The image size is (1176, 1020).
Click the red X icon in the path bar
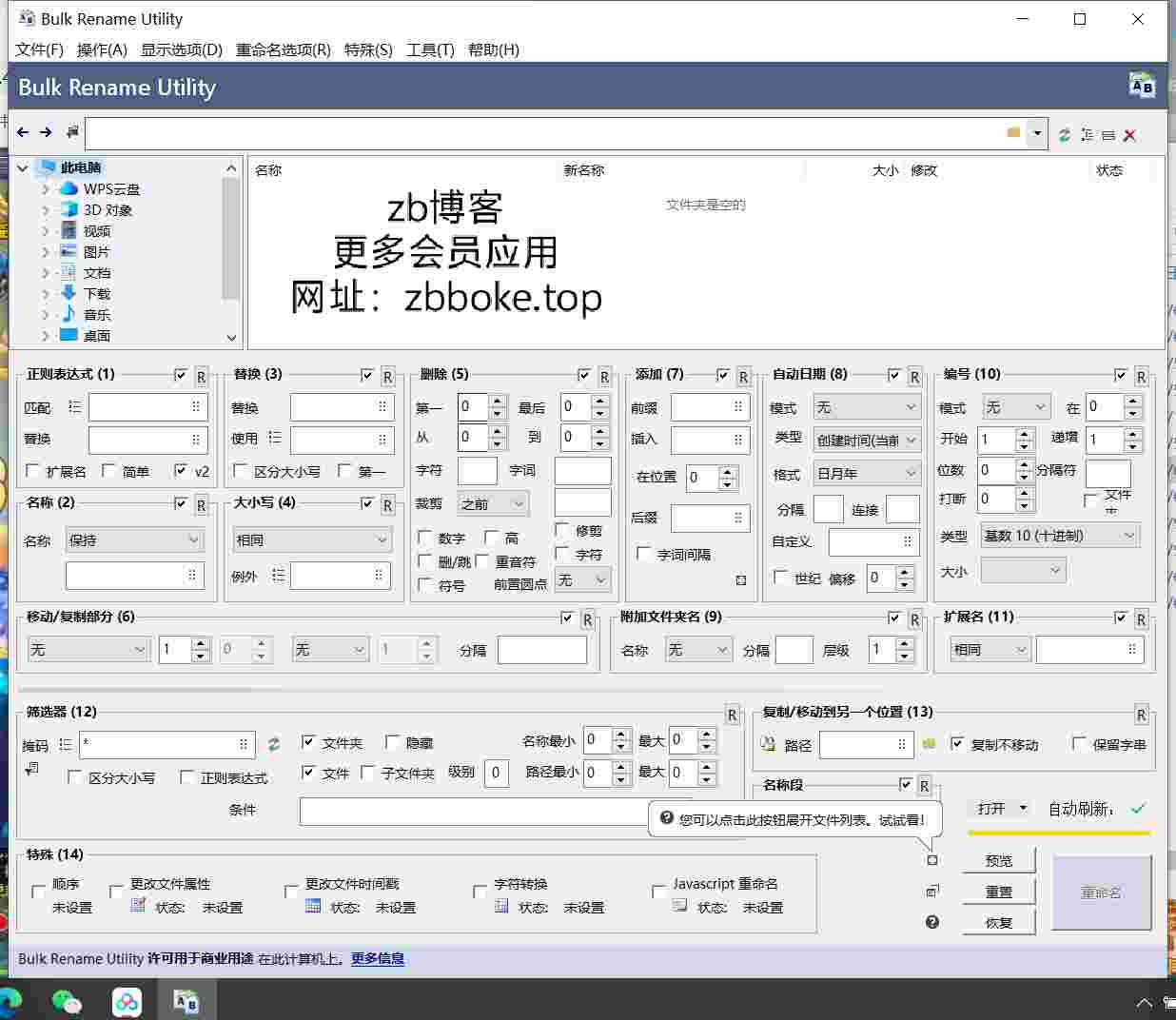pos(1129,135)
